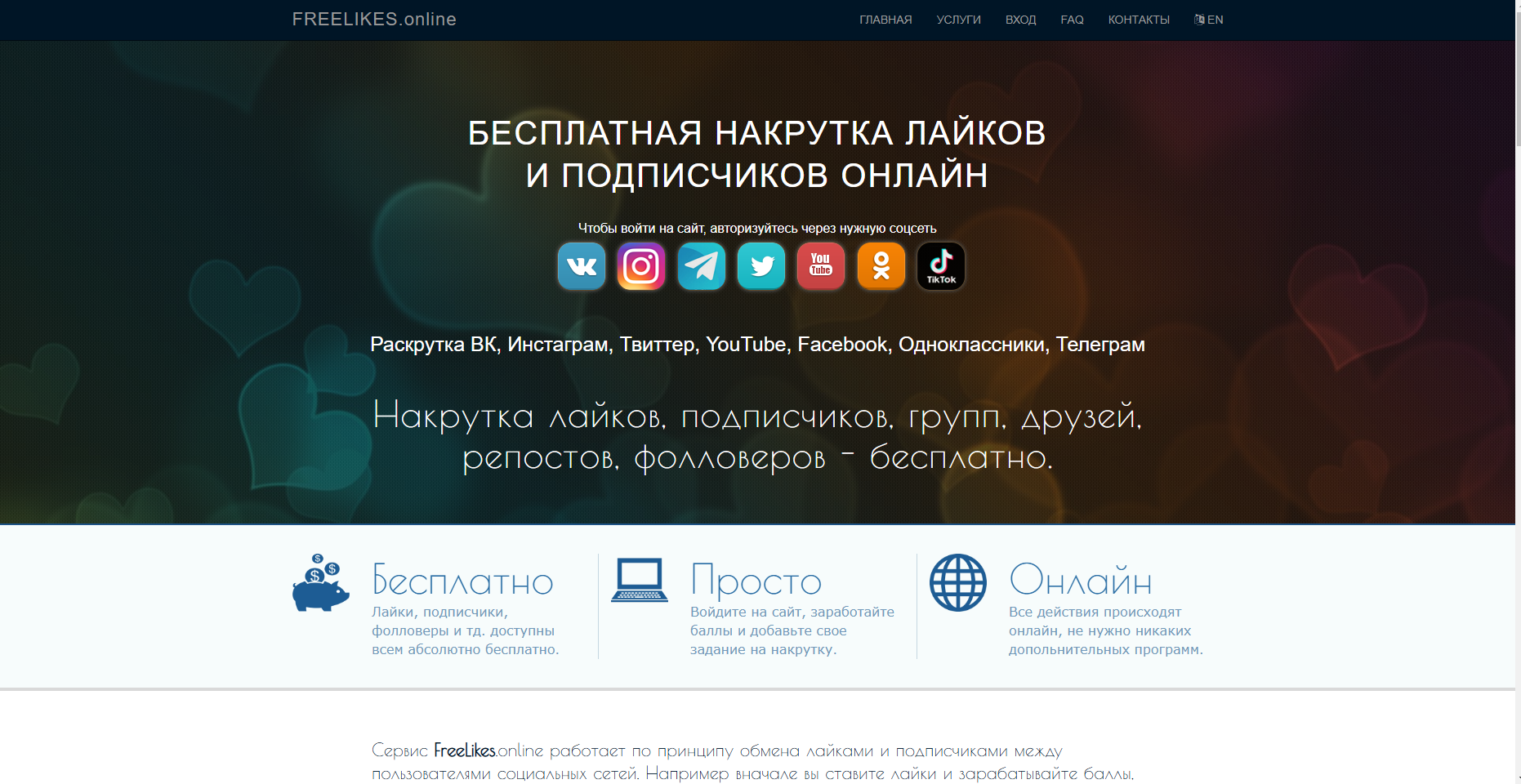Click the 'Раскрутка ВК, Инстаграм' text line
This screenshot has width=1521, height=784.
(757, 345)
